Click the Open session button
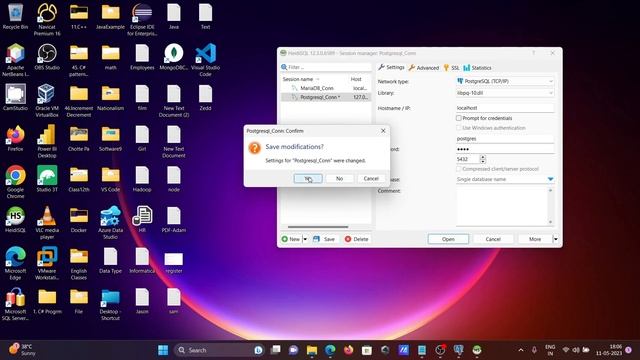This screenshot has width=640, height=360. (x=448, y=239)
